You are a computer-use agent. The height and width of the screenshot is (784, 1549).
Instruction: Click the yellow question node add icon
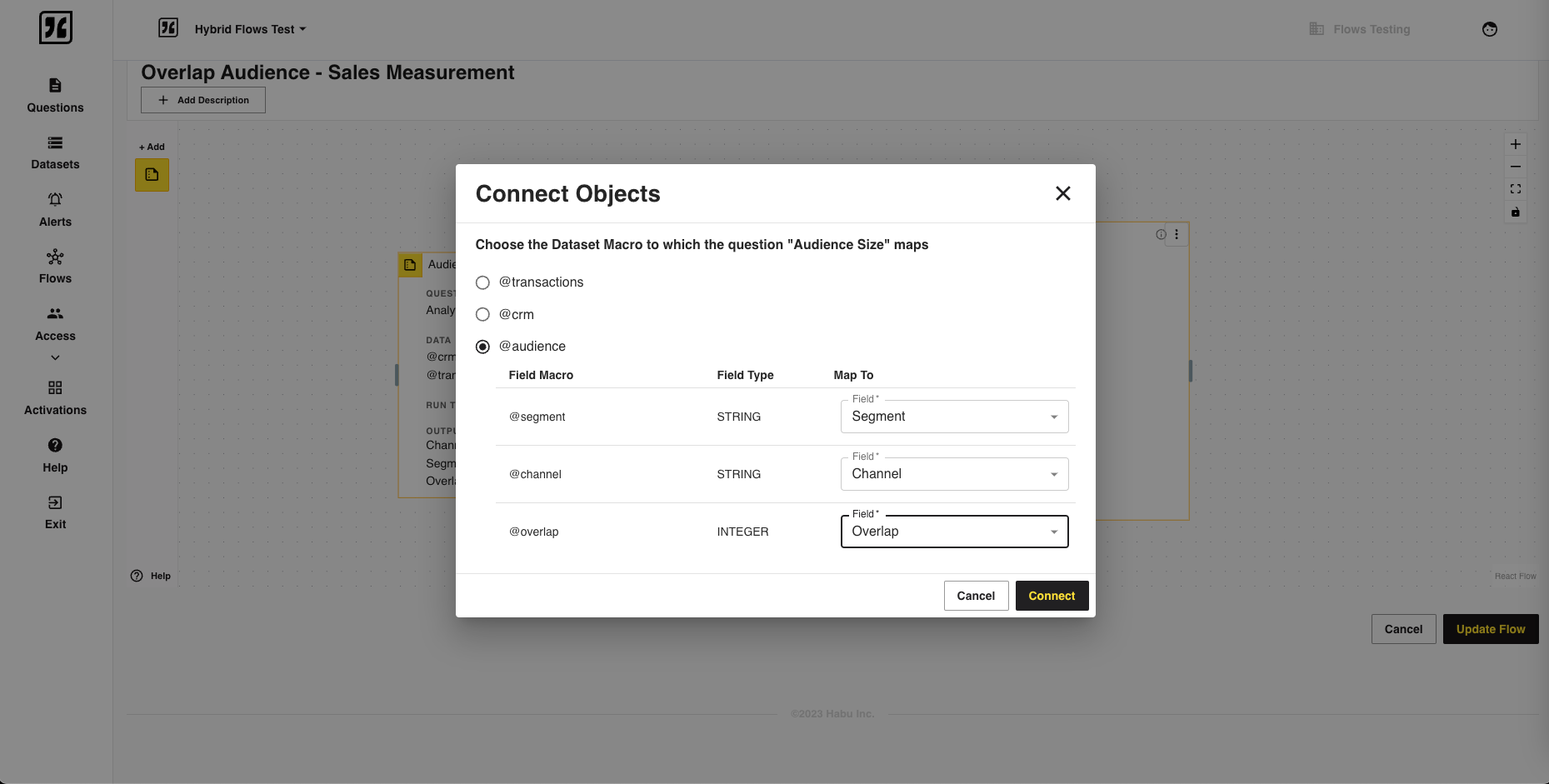tap(152, 175)
